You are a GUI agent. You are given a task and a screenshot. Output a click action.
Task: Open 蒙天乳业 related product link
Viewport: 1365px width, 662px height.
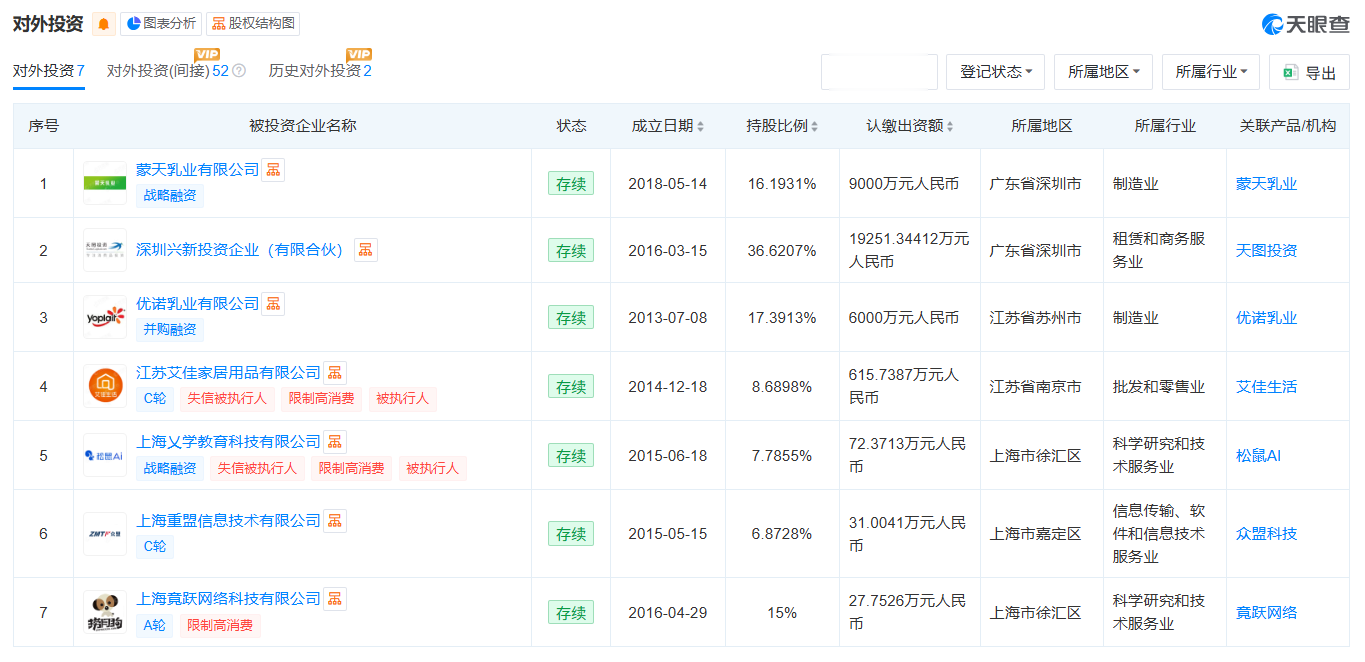[x=1266, y=184]
